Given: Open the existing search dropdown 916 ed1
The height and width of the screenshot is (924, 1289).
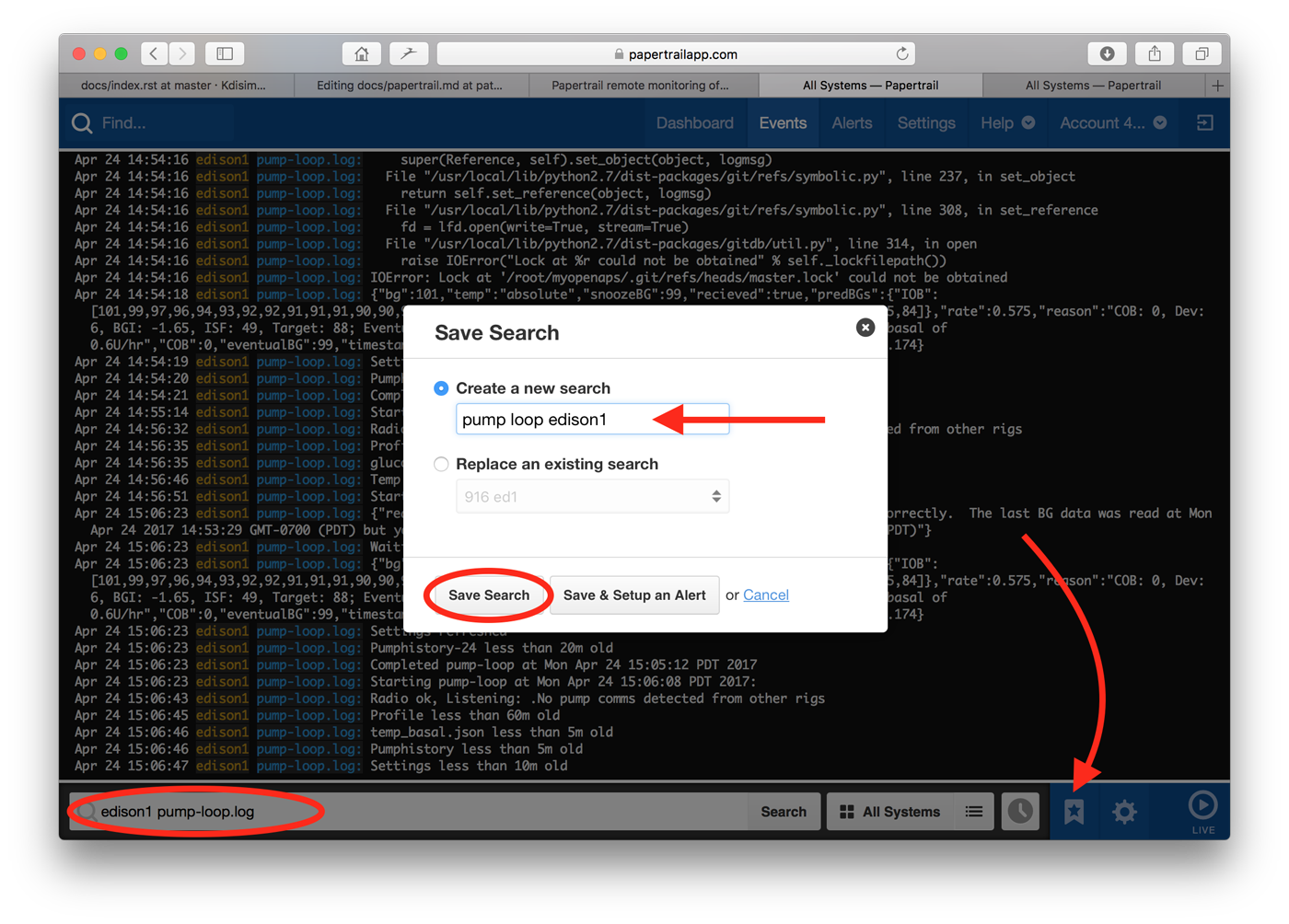Looking at the screenshot, I should tap(592, 497).
